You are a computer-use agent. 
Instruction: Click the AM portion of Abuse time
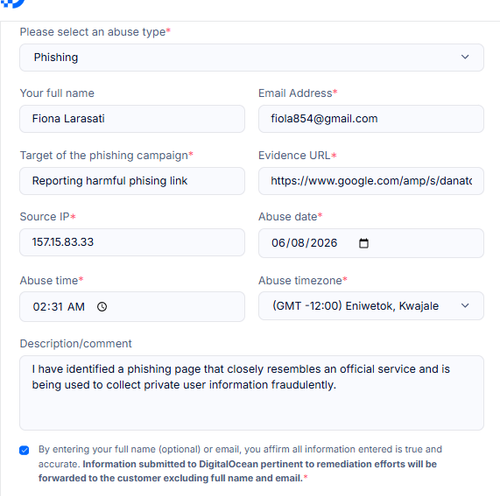pos(76,307)
